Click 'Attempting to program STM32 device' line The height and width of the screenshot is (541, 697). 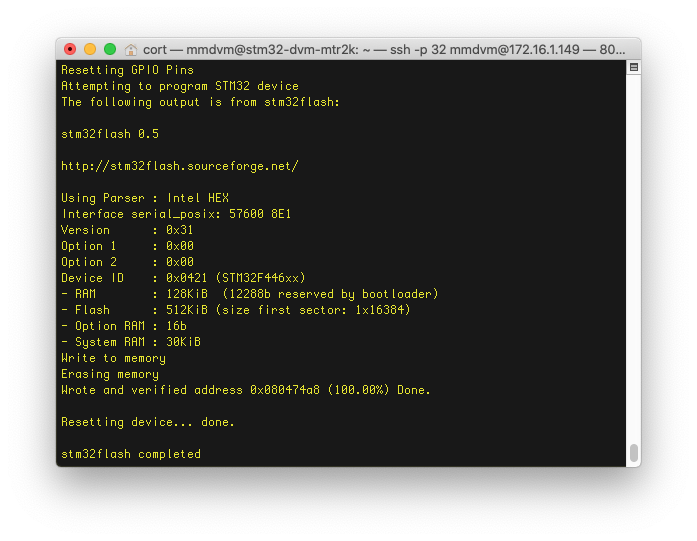pos(180,86)
